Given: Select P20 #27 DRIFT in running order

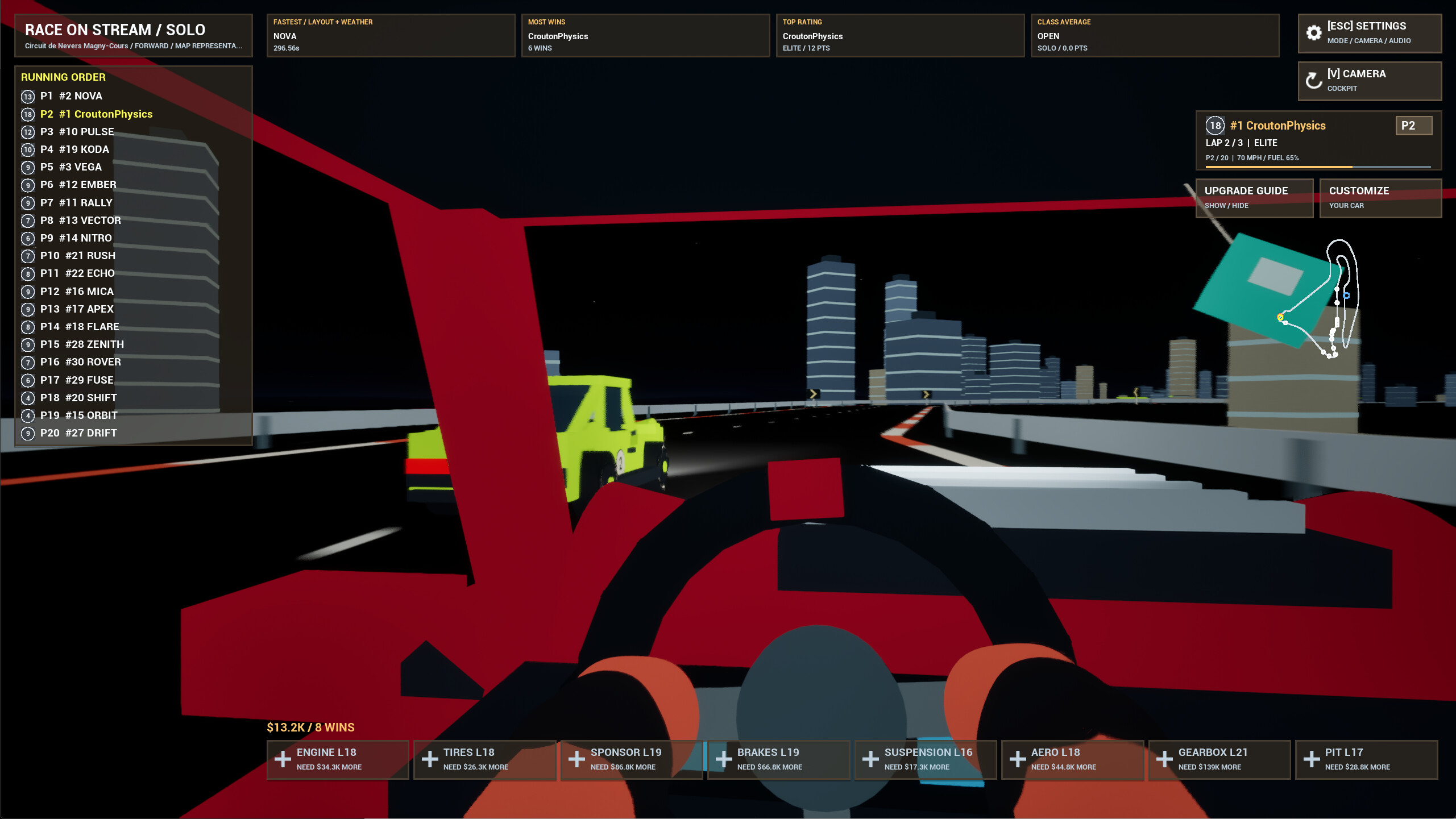Looking at the screenshot, I should pos(133,433).
